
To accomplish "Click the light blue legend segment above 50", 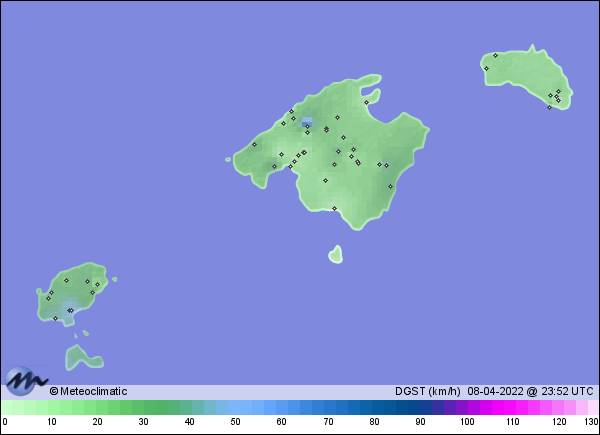I will 235,407.
